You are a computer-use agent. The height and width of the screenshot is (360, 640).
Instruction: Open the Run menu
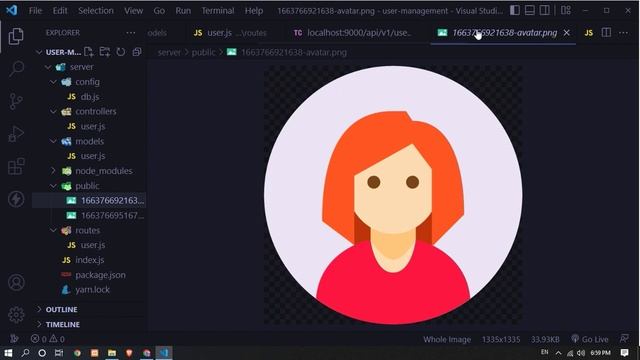pos(183,11)
